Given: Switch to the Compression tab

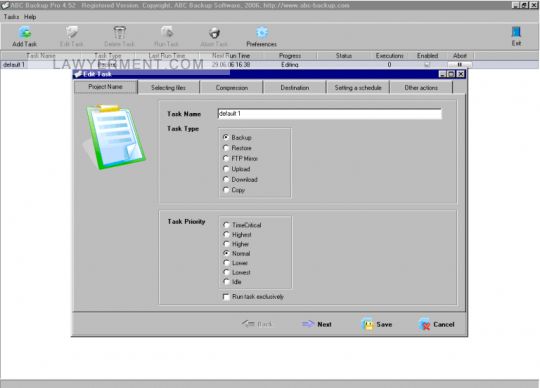Looking at the screenshot, I should click(232, 88).
